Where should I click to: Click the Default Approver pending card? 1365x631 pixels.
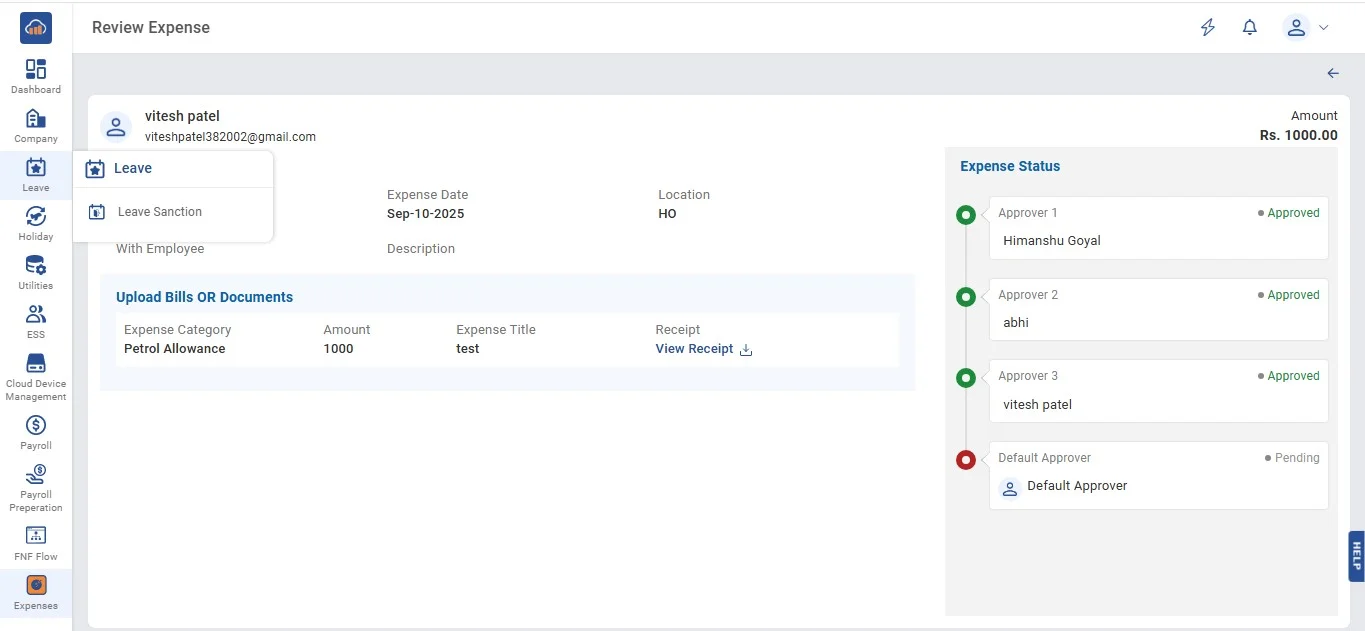(x=1158, y=476)
